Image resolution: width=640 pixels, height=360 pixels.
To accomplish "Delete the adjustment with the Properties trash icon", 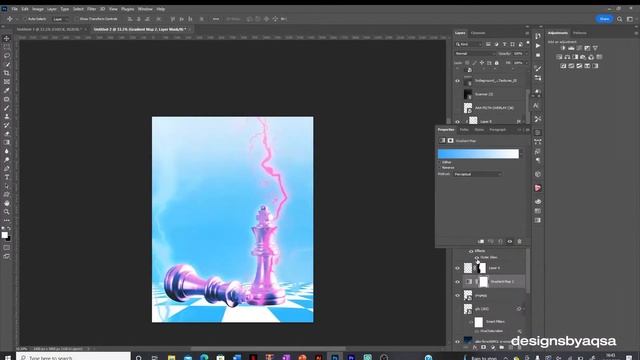I will (x=519, y=241).
